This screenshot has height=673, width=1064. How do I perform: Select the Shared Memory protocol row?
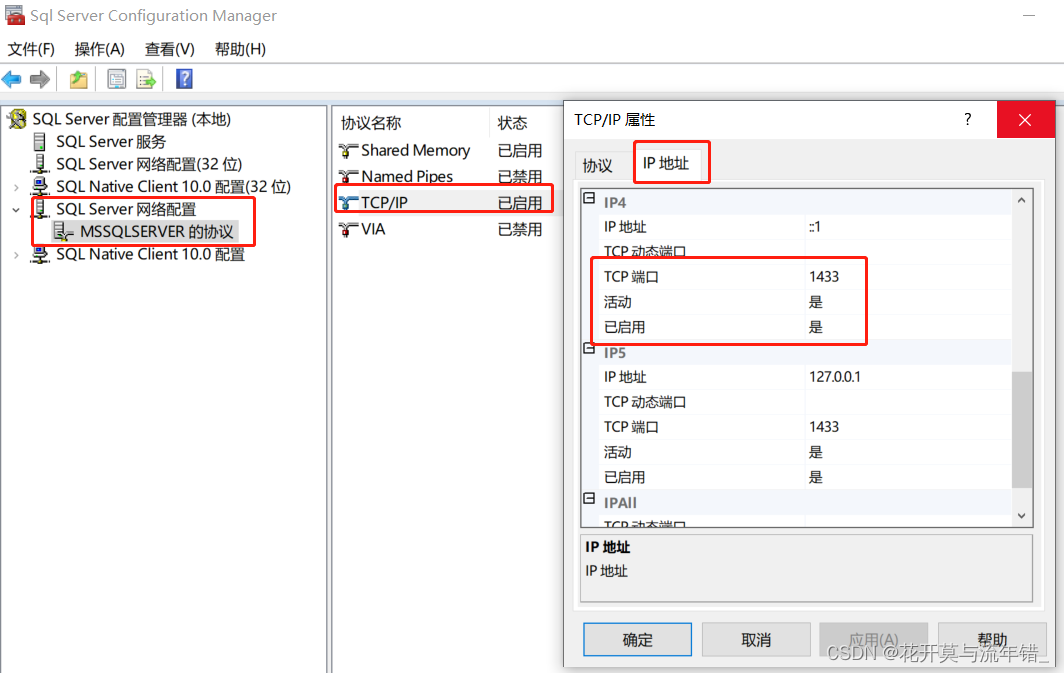click(x=448, y=151)
